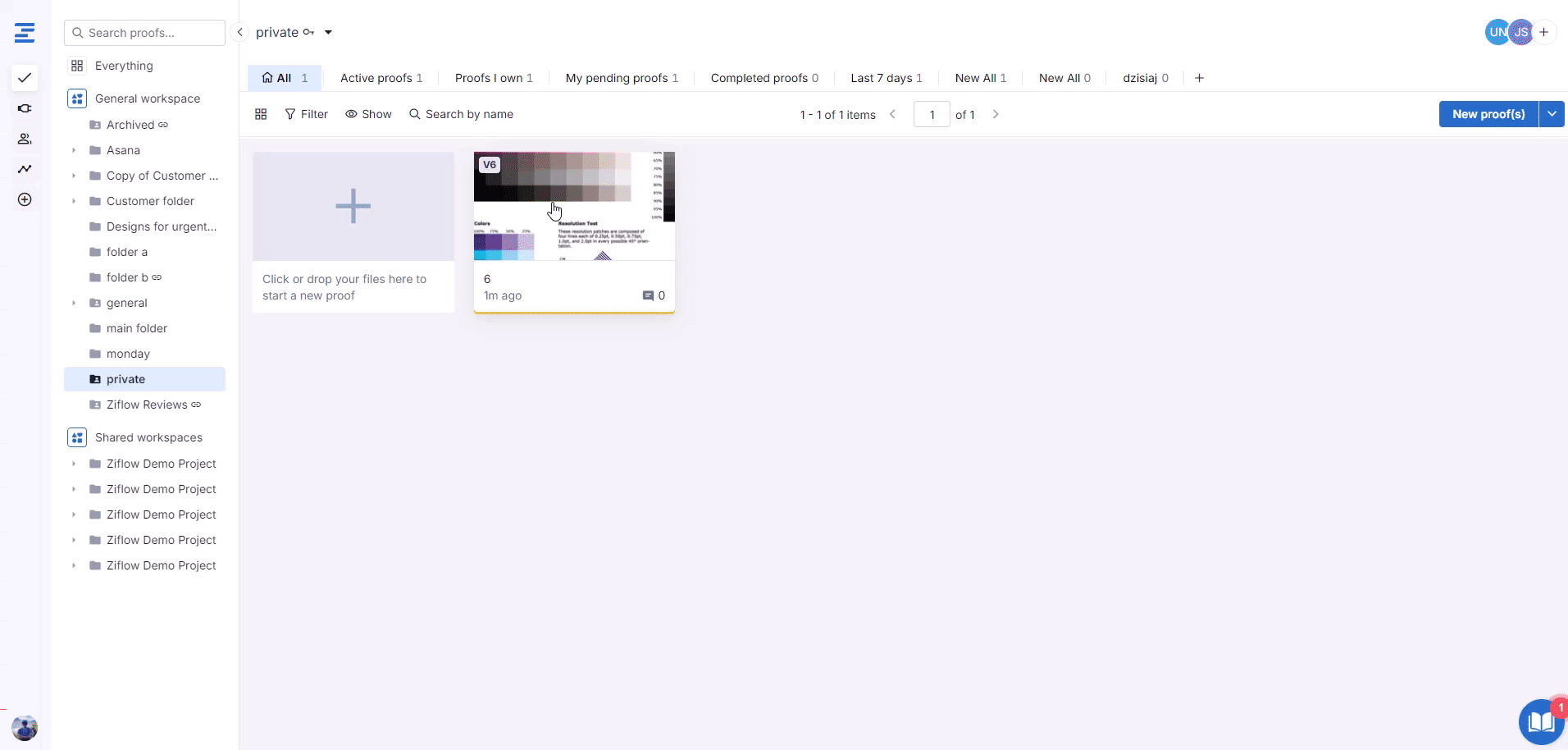Viewport: 1568px width, 750px height.
Task: Collapse the folder sidebar with the chevron
Action: point(239,32)
